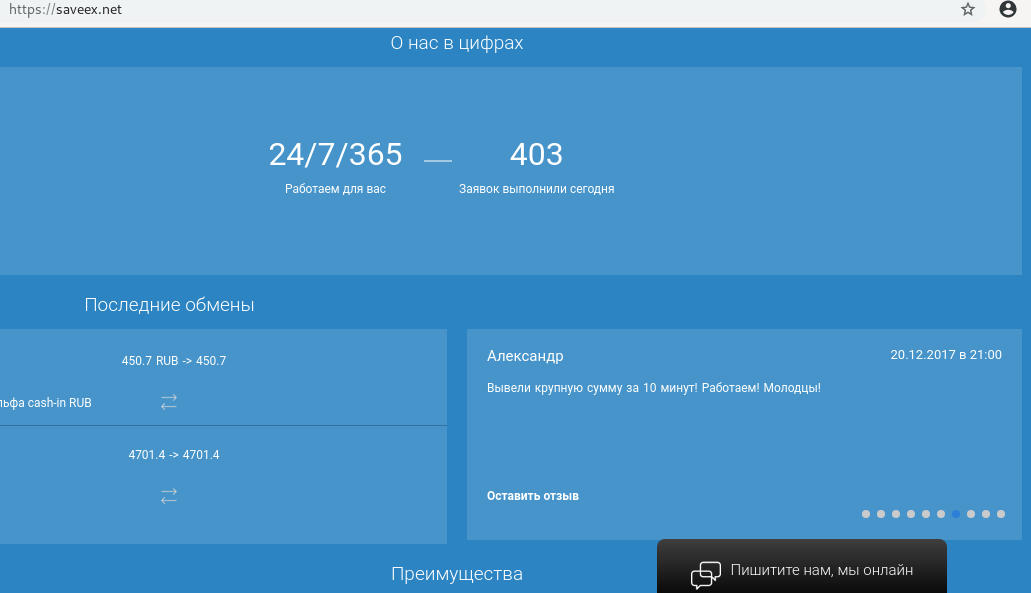Open the 'Пишите нам, мы онлайн' chat
This screenshot has height=593, width=1031.
pyautogui.click(x=821, y=570)
